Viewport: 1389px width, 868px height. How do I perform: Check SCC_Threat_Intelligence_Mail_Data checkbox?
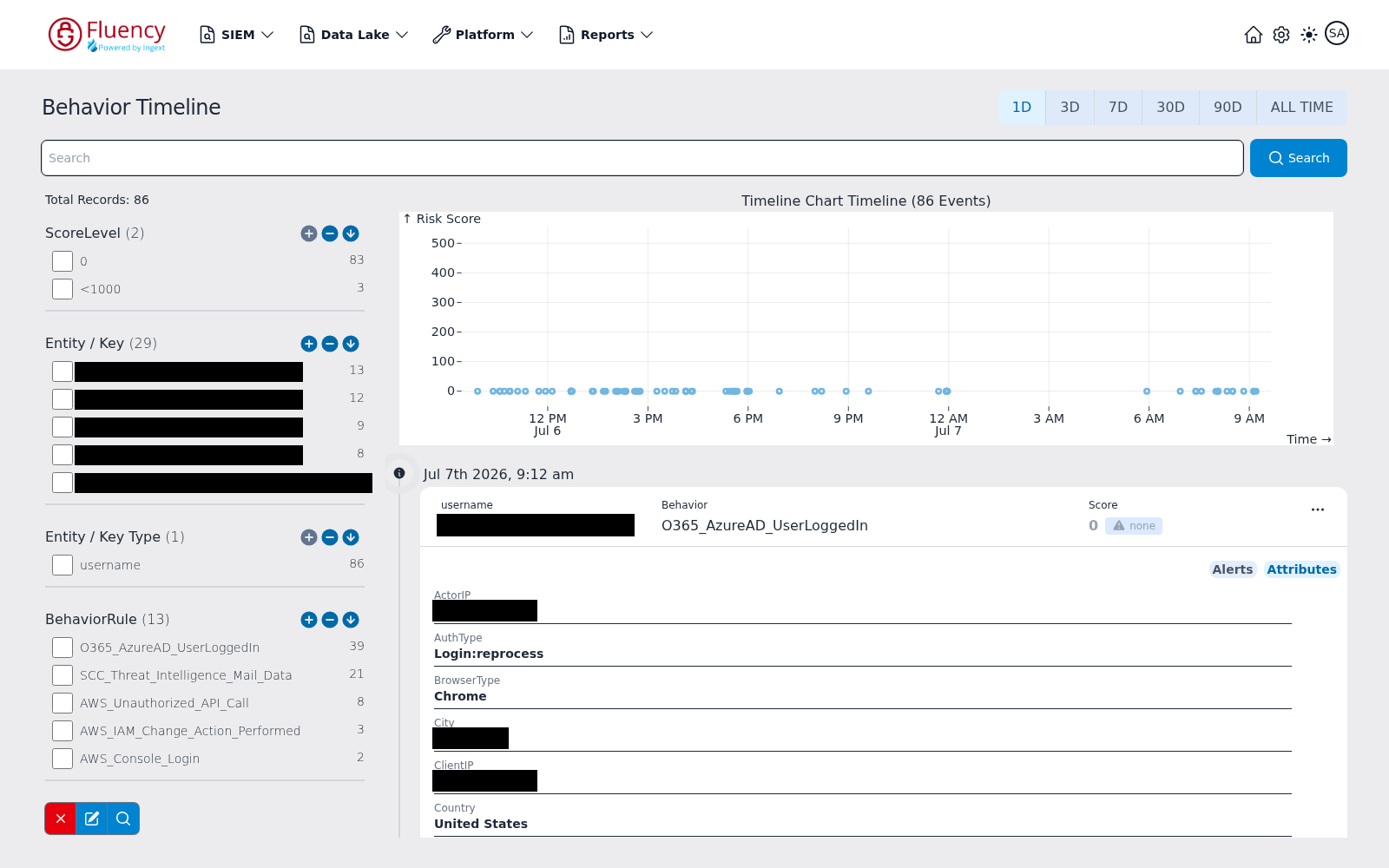[63, 675]
